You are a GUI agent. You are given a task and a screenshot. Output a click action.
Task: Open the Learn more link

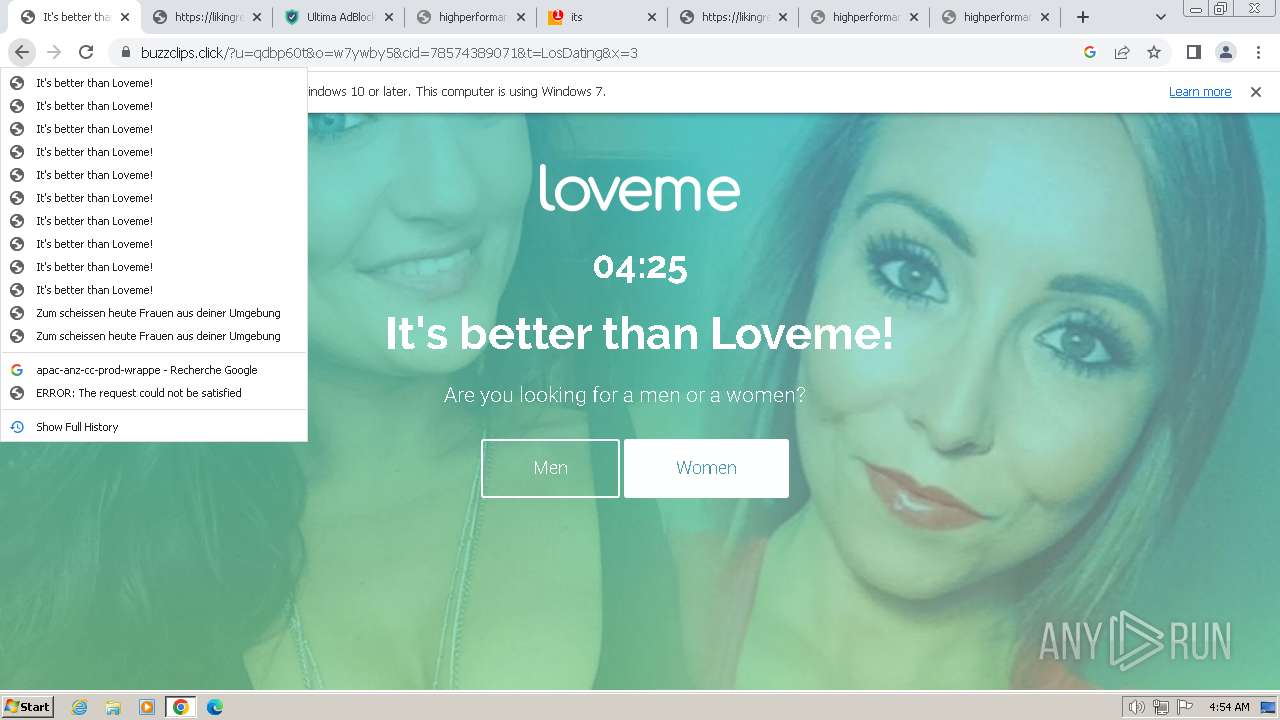(x=1200, y=91)
